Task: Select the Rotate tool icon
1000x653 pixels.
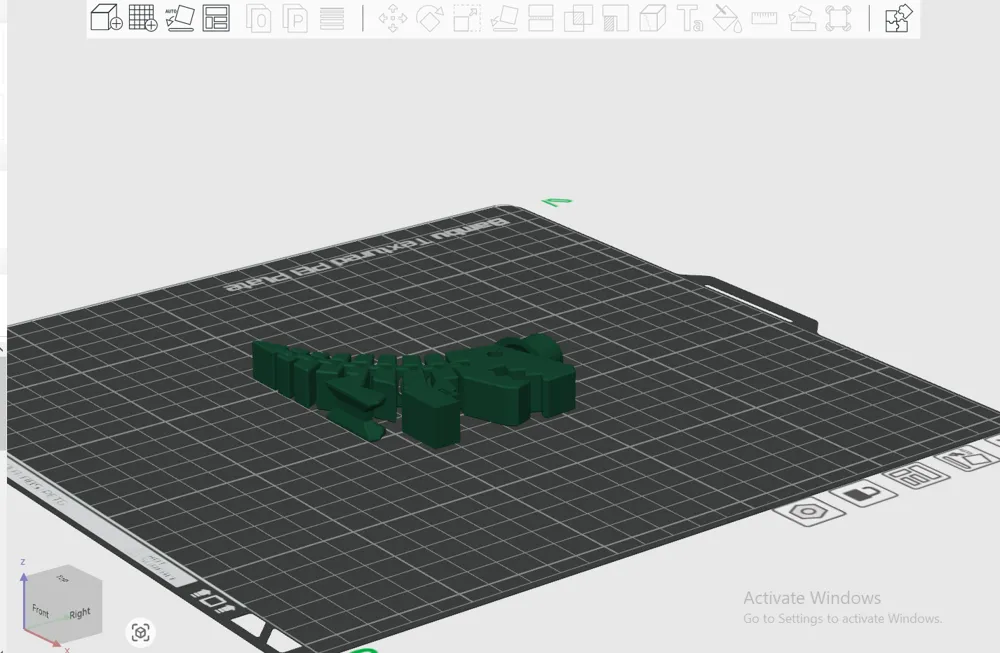Action: pyautogui.click(x=430, y=18)
